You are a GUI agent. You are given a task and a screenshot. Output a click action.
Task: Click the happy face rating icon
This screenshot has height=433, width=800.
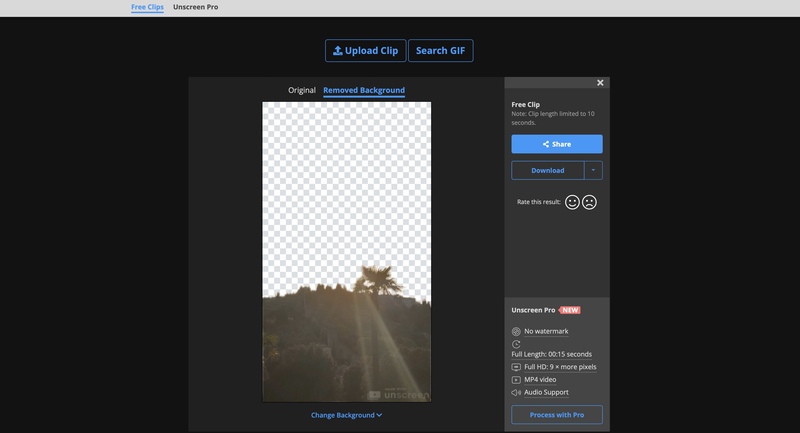coord(572,202)
